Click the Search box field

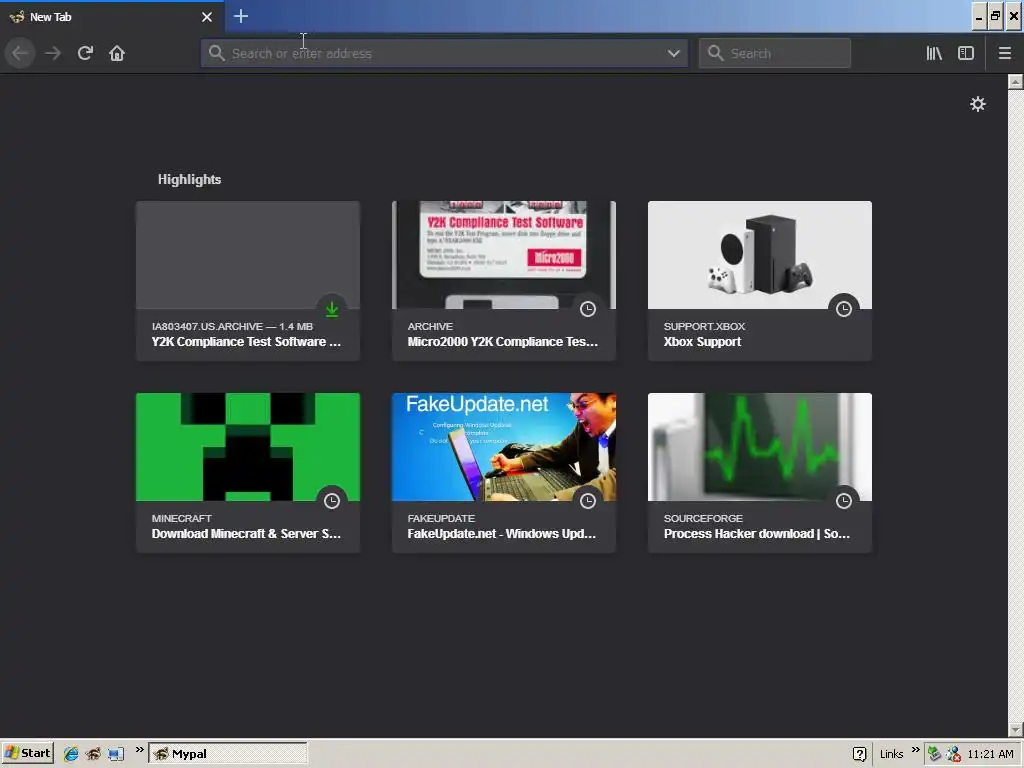pos(775,54)
